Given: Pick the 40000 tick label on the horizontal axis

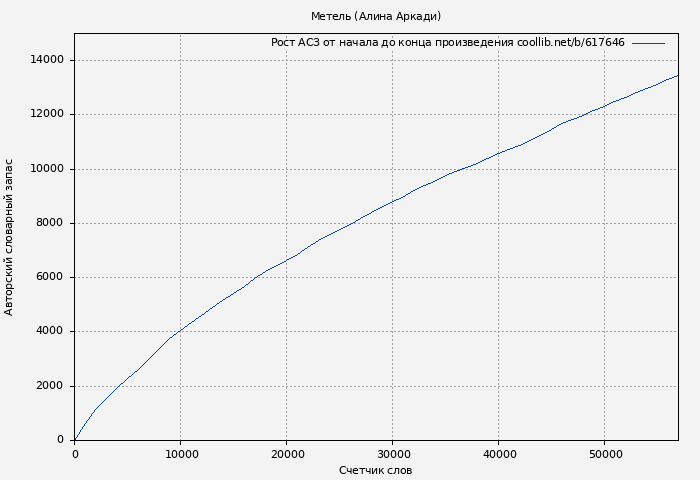Looking at the screenshot, I should (x=499, y=454).
